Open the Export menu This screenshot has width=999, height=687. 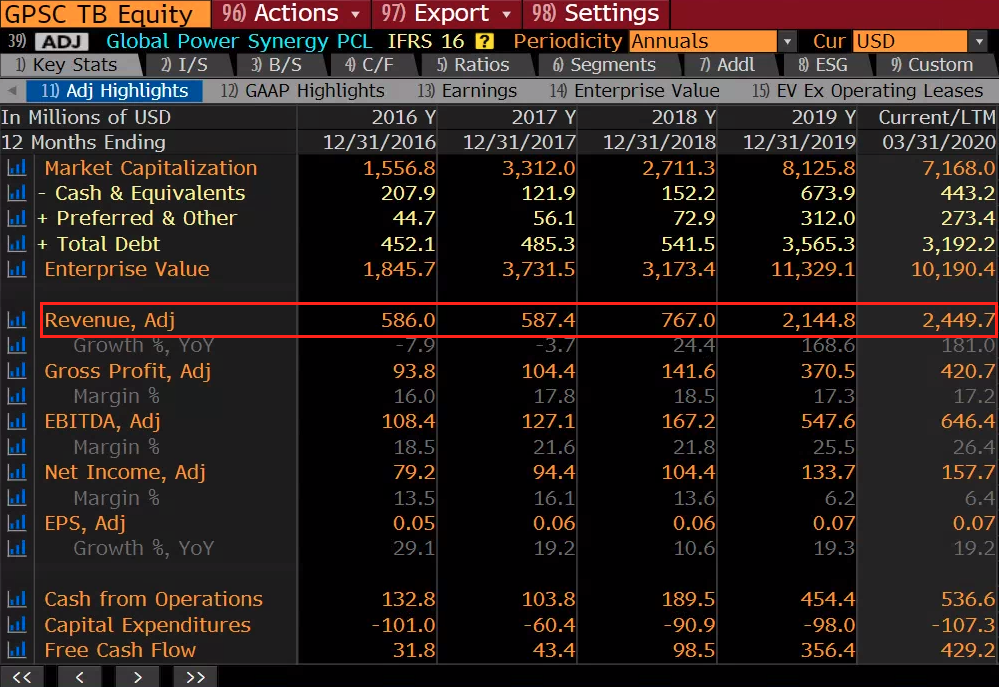click(446, 14)
